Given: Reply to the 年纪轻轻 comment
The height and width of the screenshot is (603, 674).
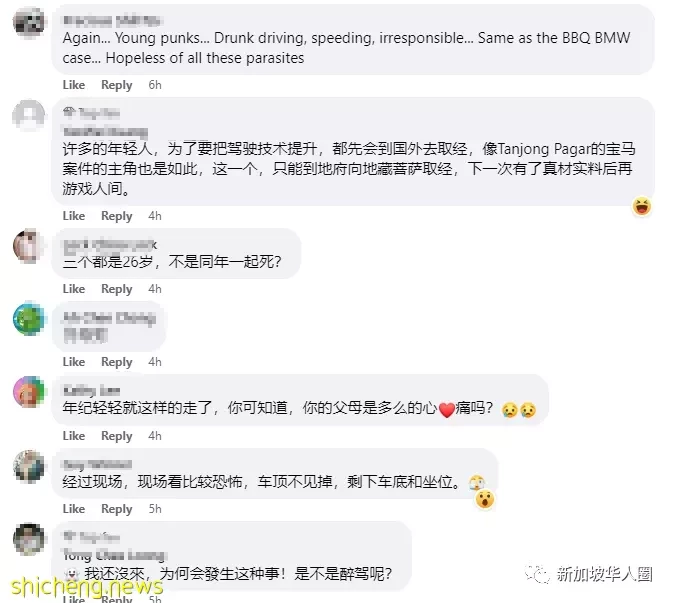Looking at the screenshot, I should (x=116, y=436).
